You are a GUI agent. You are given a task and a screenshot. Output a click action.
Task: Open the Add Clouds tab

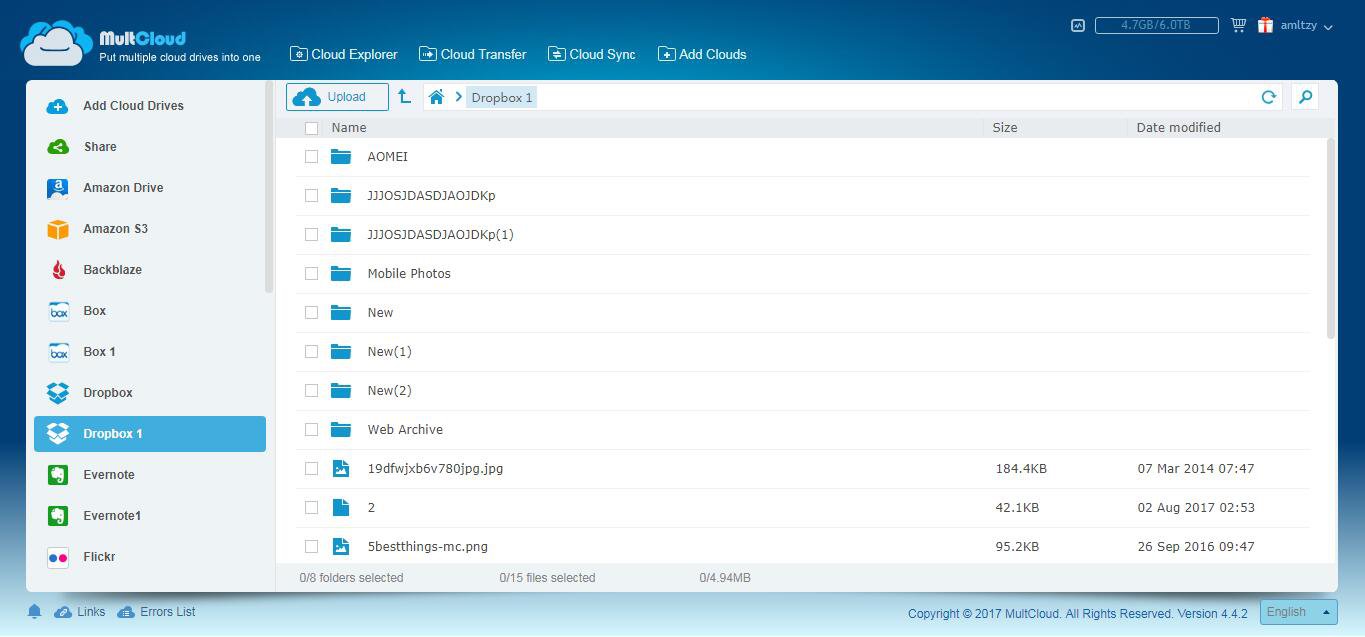pos(702,54)
